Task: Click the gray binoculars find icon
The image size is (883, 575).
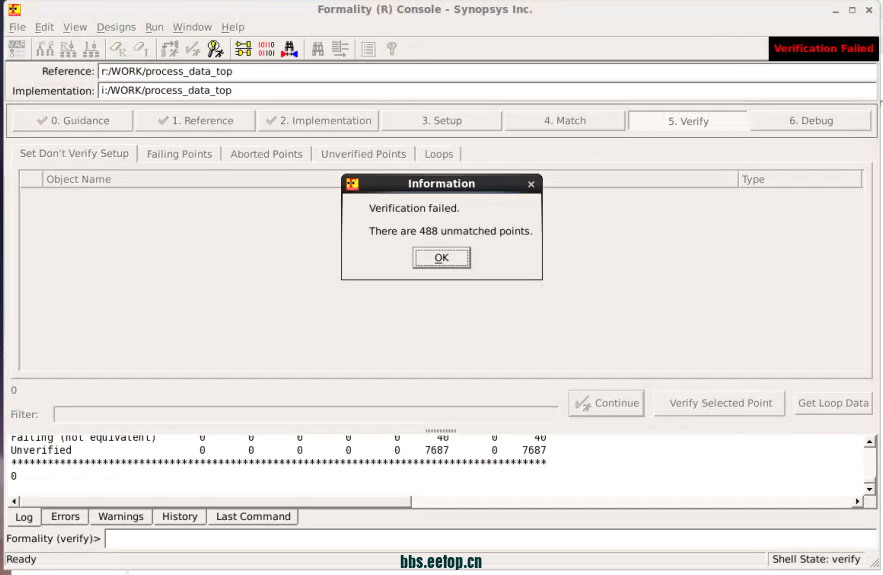Action: (318, 48)
